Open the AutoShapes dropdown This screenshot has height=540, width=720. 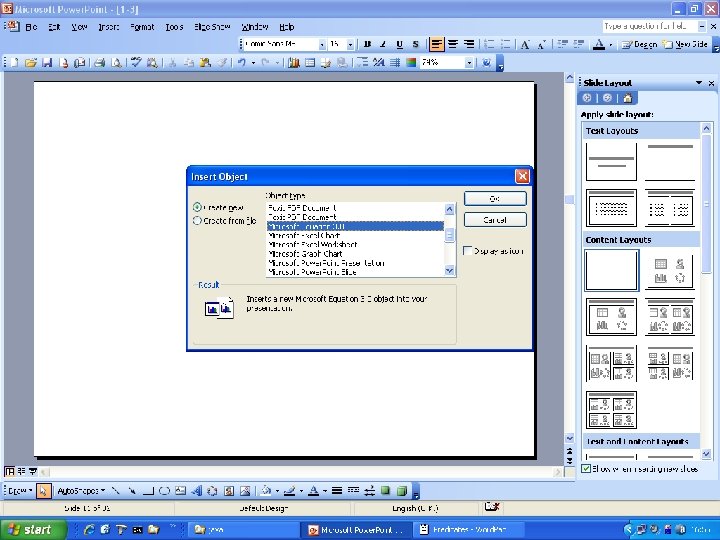coord(80,491)
